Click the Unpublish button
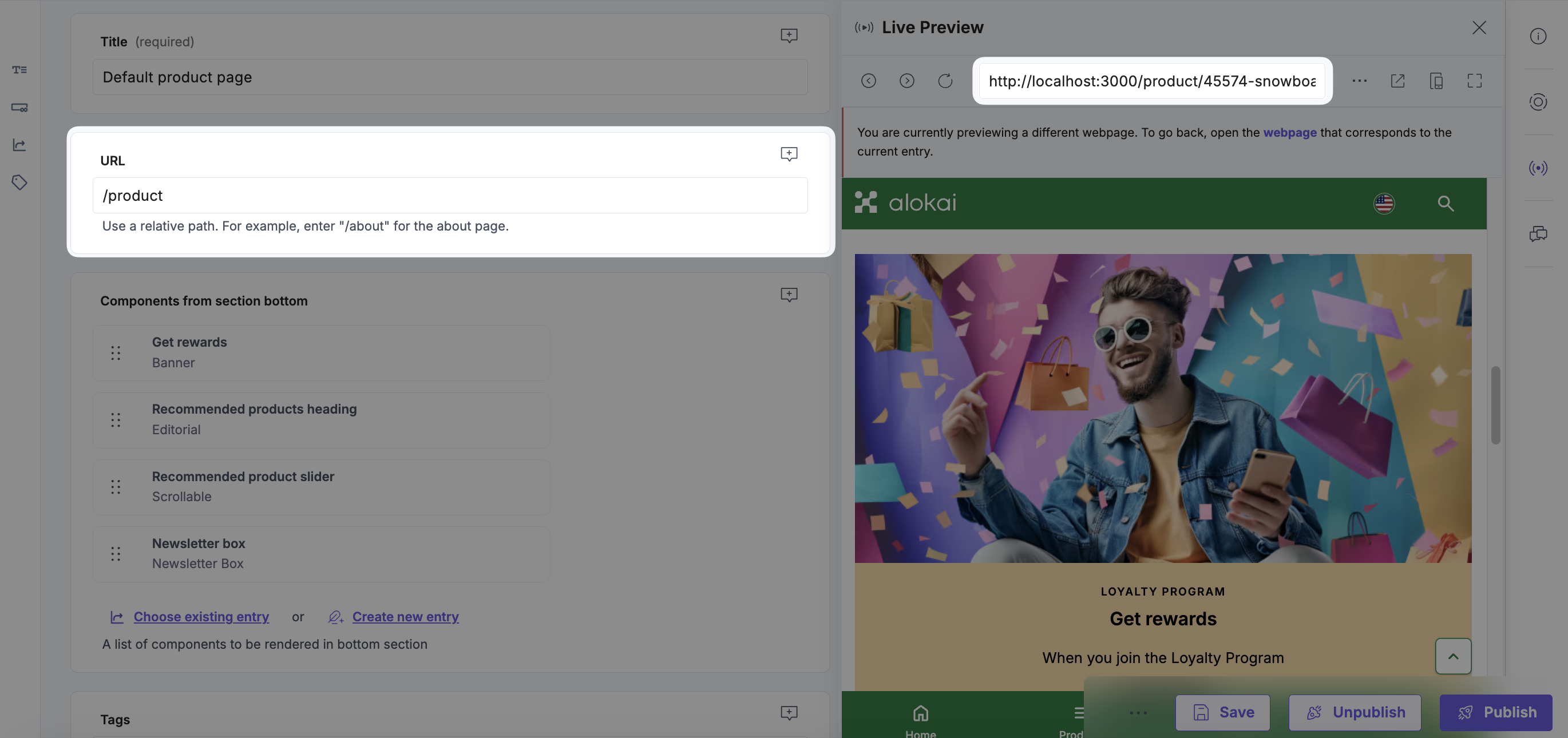This screenshot has width=1568, height=738. [x=1355, y=712]
